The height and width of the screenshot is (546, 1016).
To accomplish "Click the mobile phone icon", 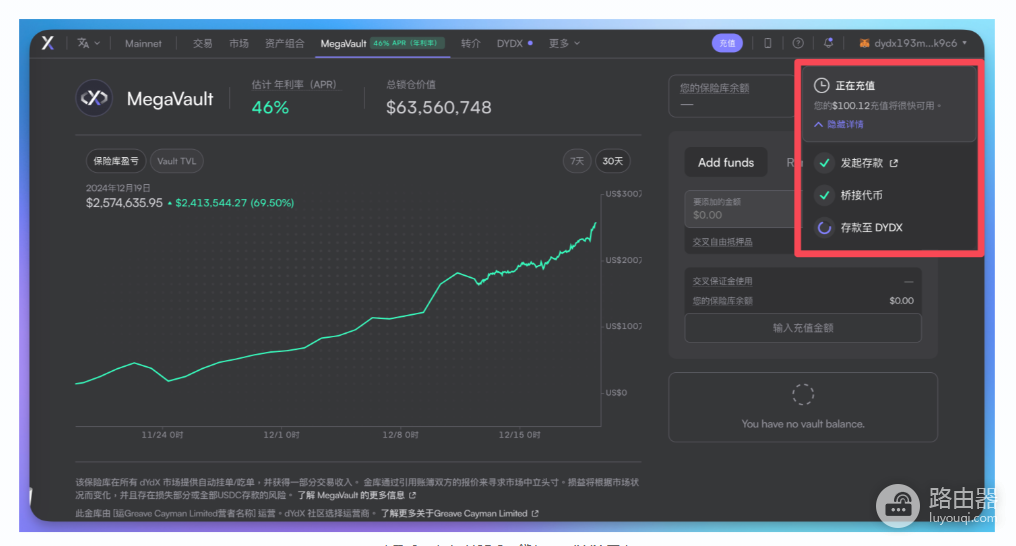I will 768,43.
